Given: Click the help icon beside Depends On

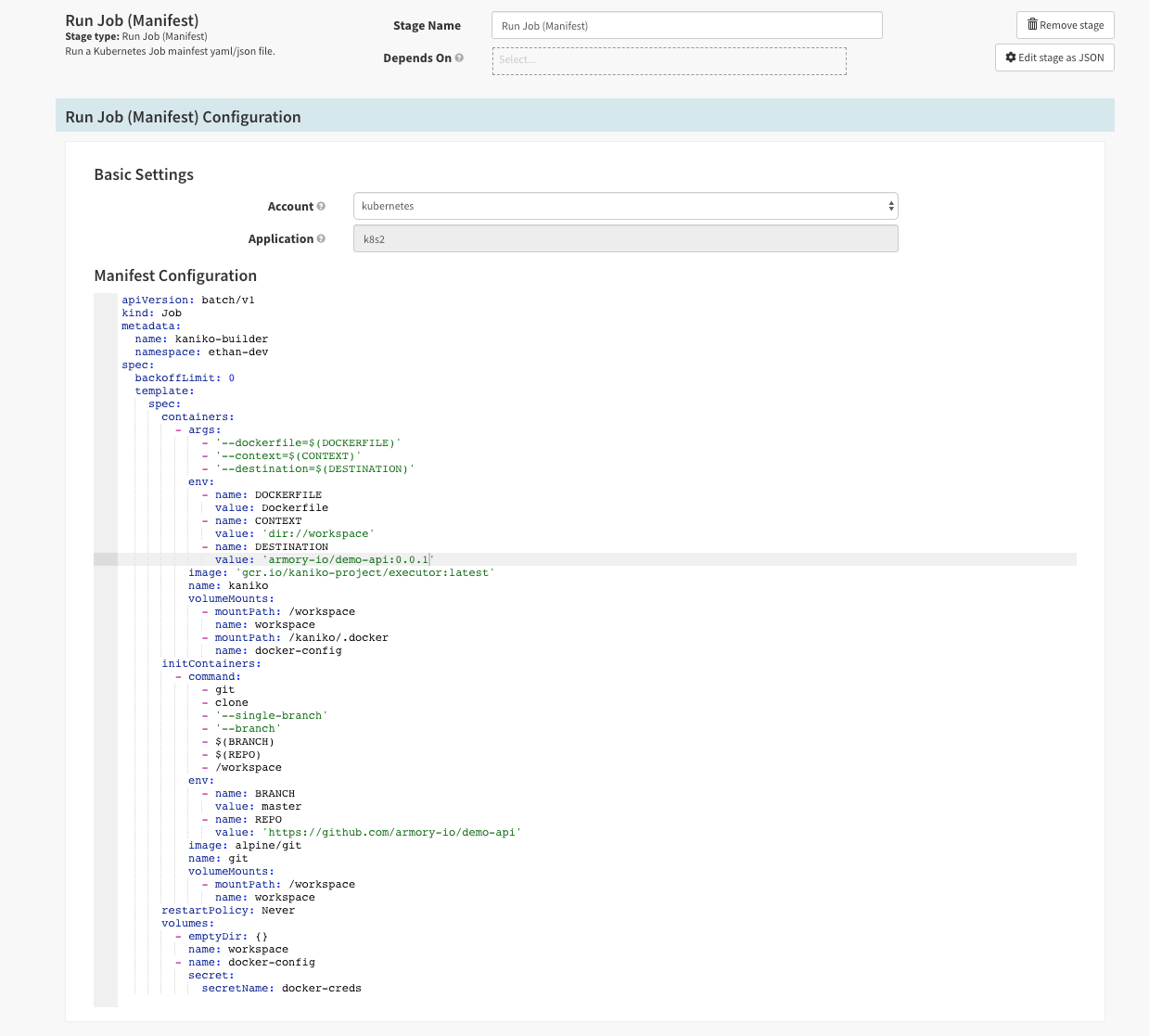Looking at the screenshot, I should [x=459, y=58].
